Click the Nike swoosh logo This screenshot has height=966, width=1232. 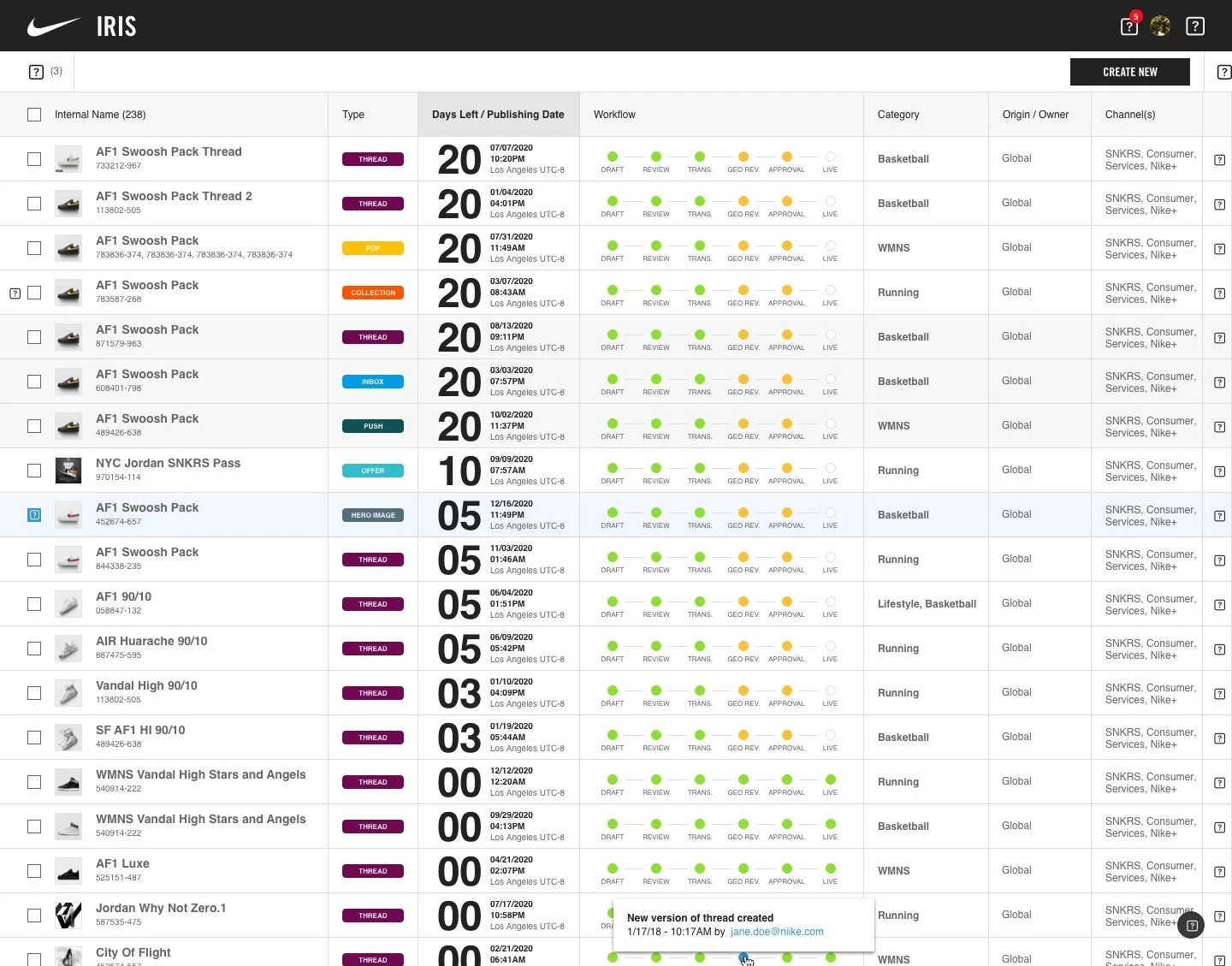coord(54,27)
